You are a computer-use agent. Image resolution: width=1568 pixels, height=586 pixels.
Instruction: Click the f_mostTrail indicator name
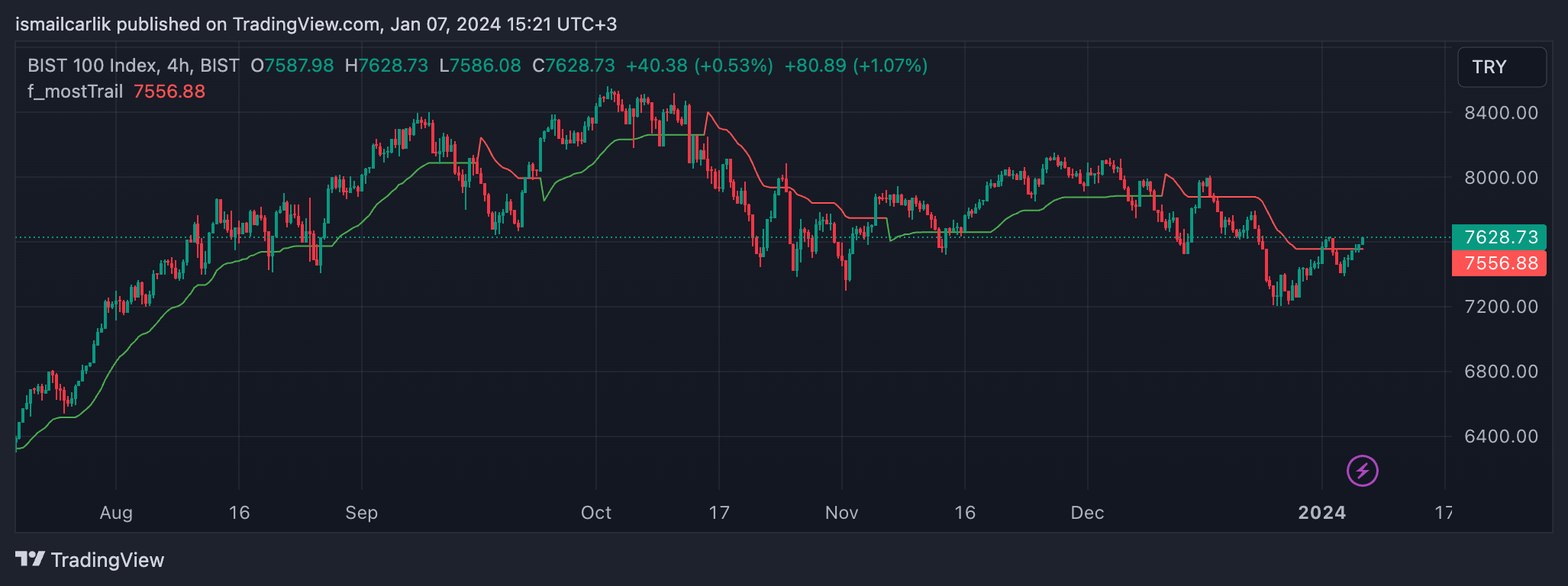pos(76,92)
